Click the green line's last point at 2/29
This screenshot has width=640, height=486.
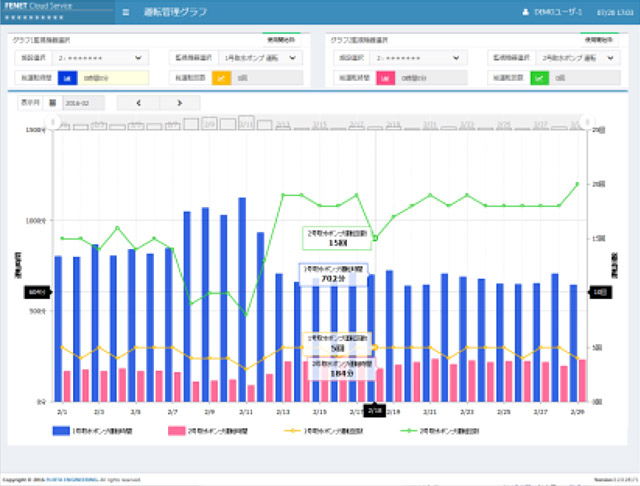click(577, 184)
